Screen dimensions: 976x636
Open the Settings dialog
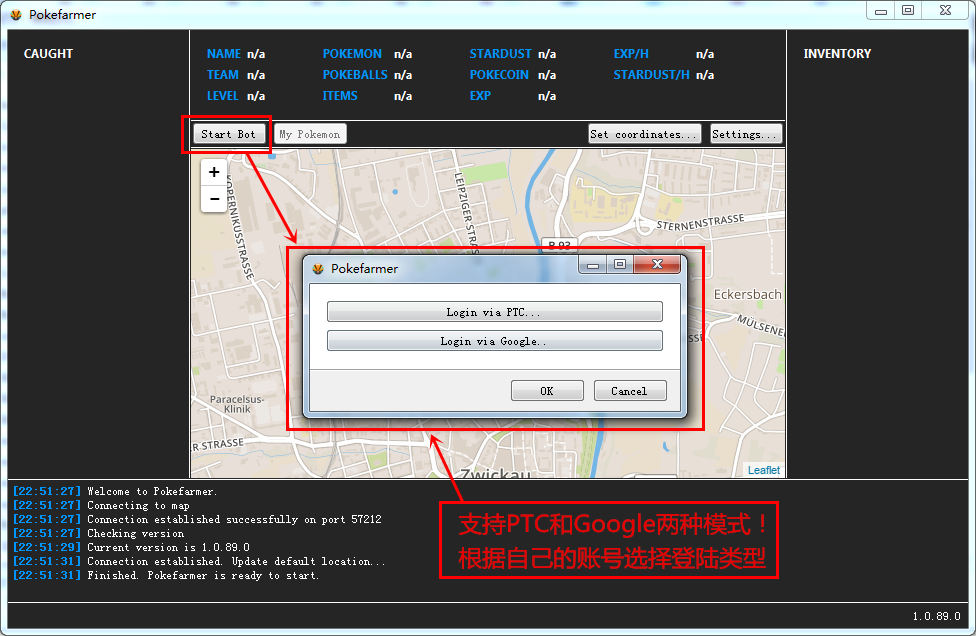point(746,134)
